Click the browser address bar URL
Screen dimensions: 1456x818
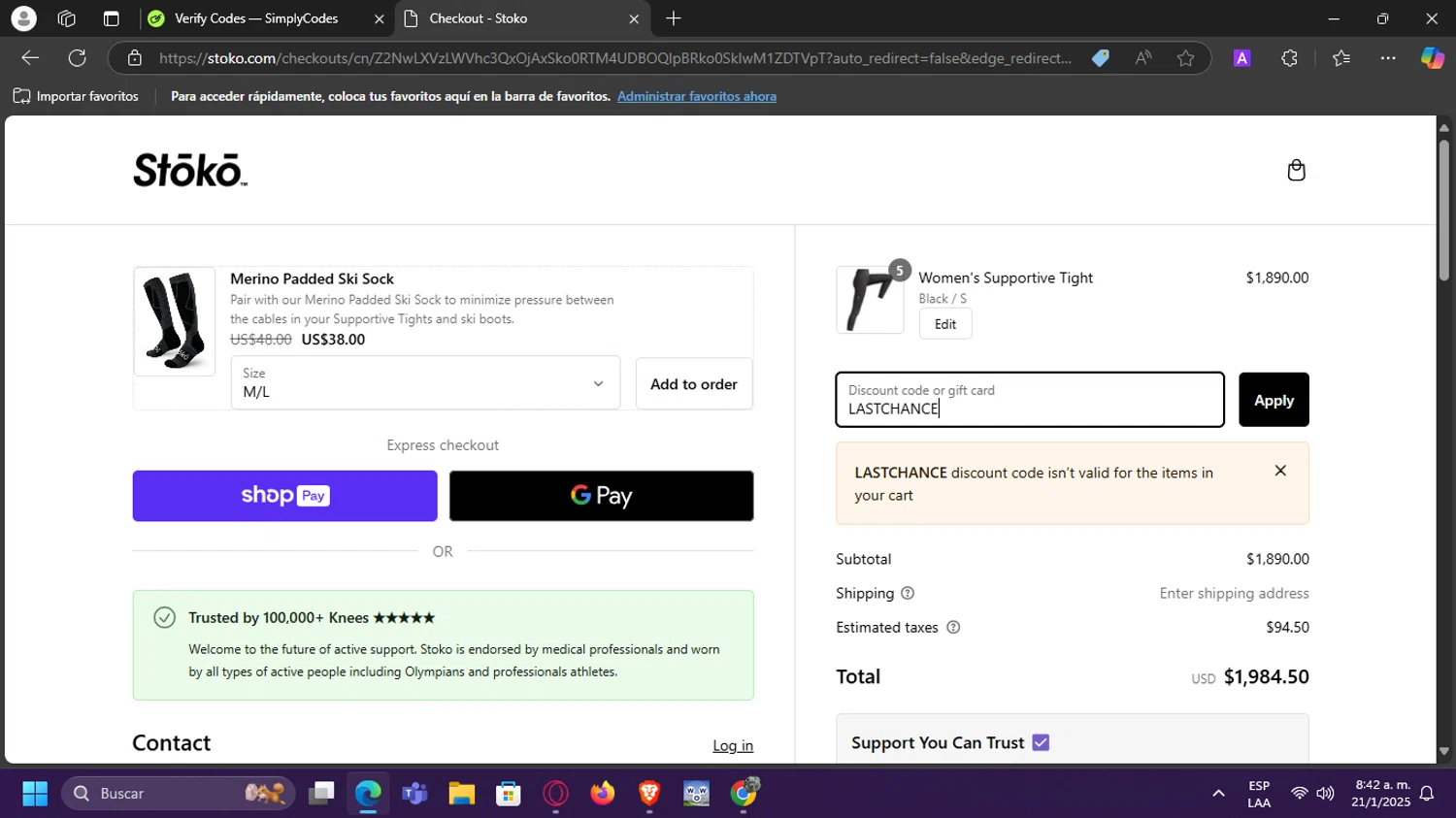pos(615,58)
